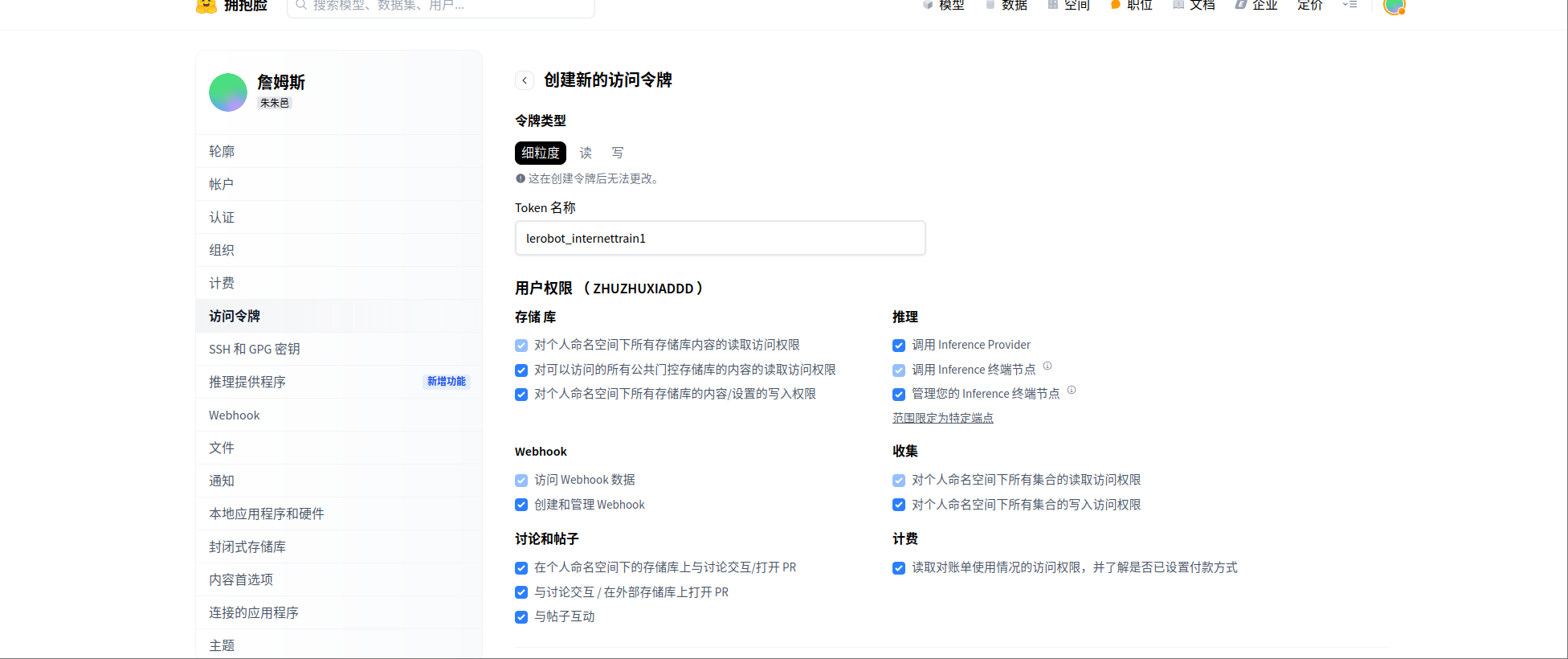Open the 数据 nav item
Image resolution: width=1568 pixels, height=659 pixels.
coord(1007,5)
